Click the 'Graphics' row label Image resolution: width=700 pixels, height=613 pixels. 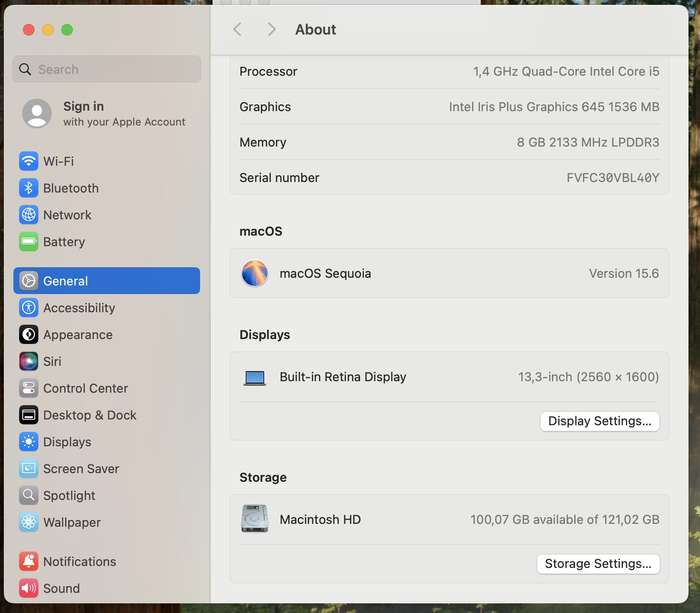tap(265, 107)
